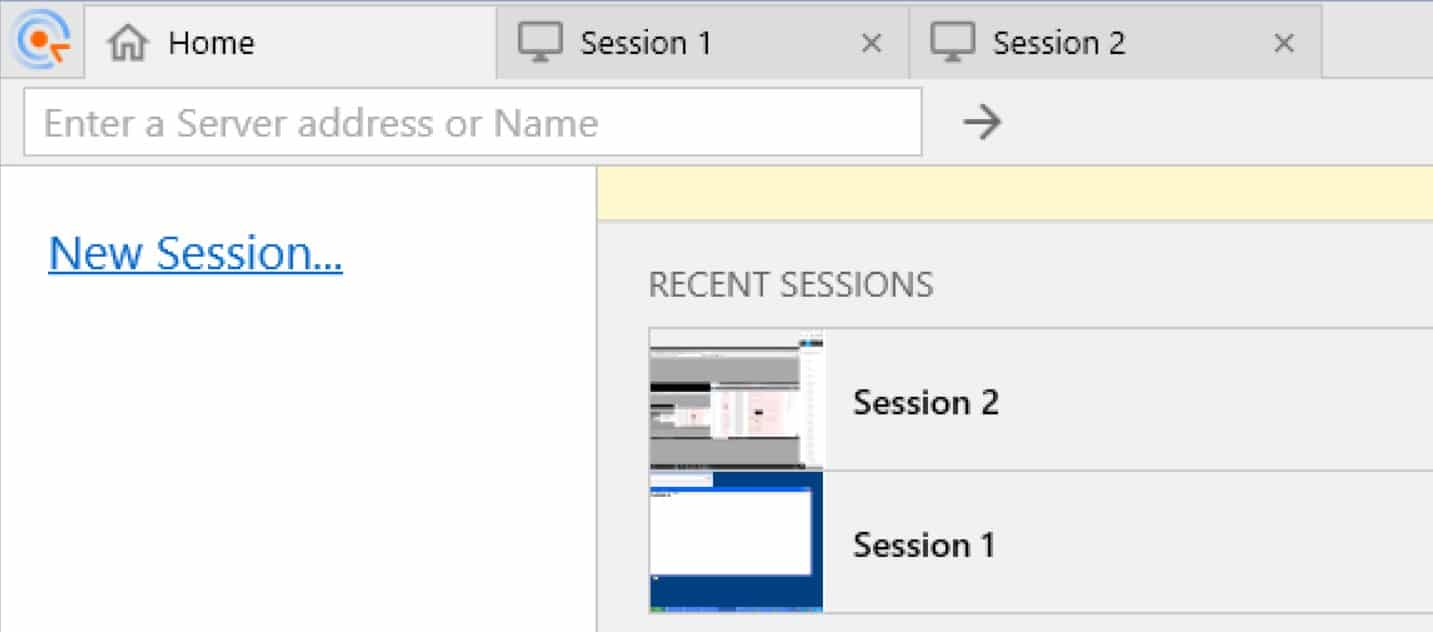Click the connect arrow next to address field
This screenshot has height=632, width=1433.
click(x=982, y=123)
